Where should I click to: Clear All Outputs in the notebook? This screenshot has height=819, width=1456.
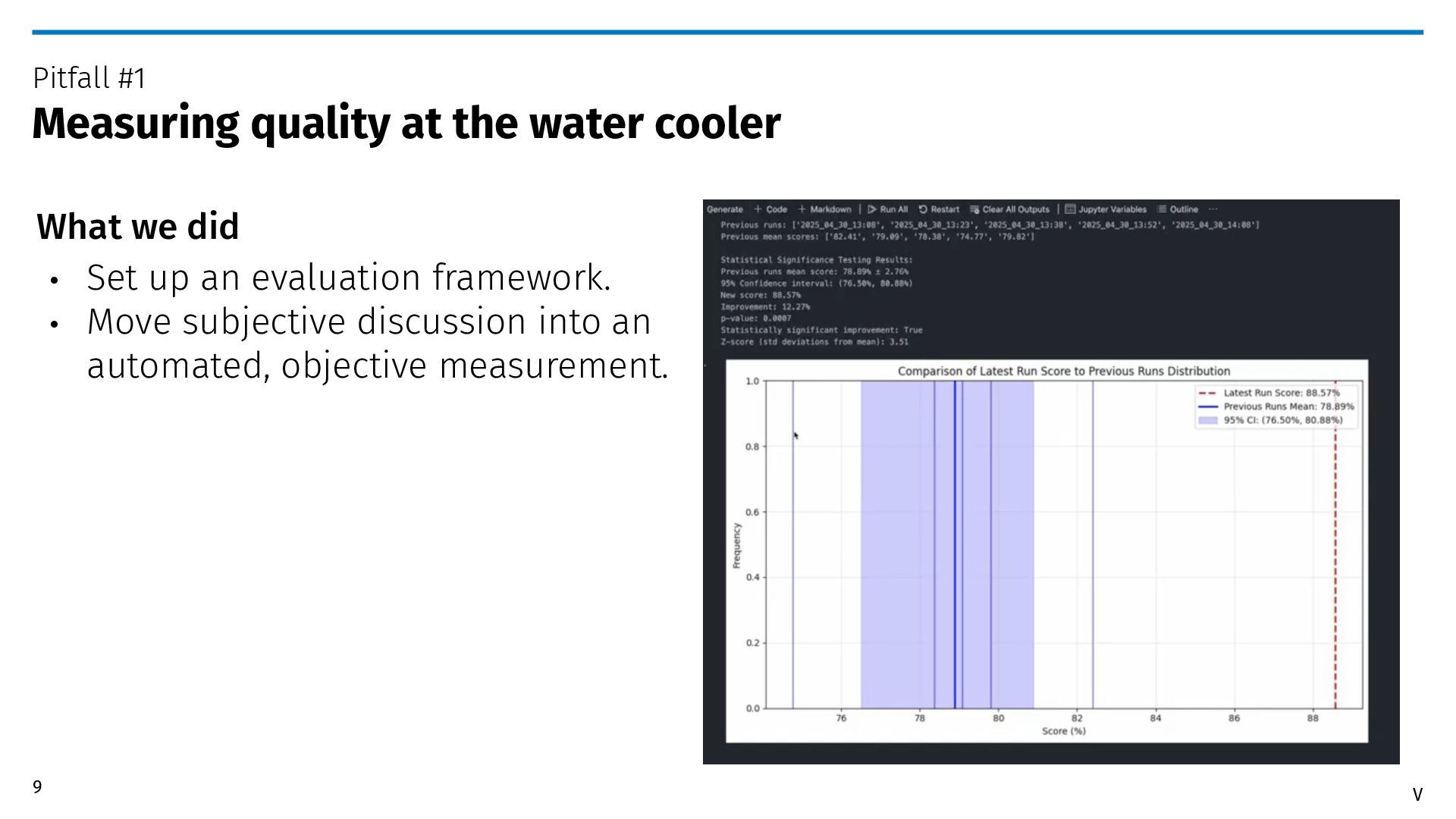pyautogui.click(x=1010, y=209)
